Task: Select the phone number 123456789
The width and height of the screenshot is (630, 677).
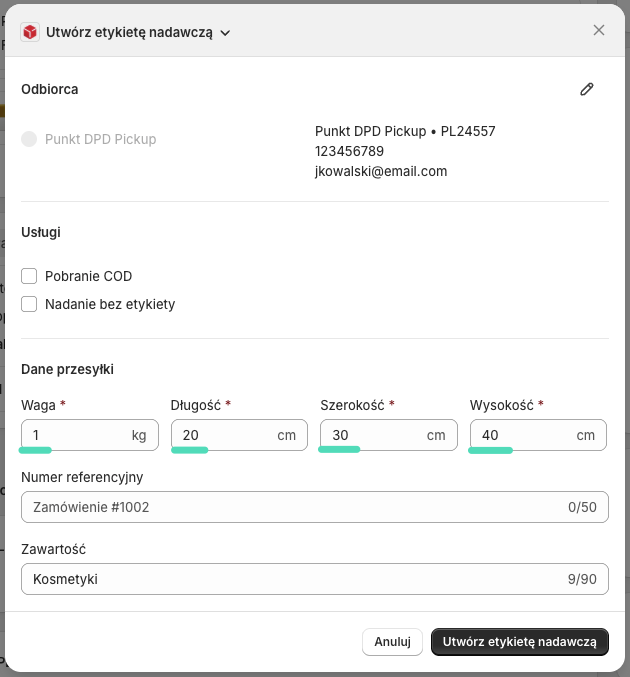Action: (349, 151)
